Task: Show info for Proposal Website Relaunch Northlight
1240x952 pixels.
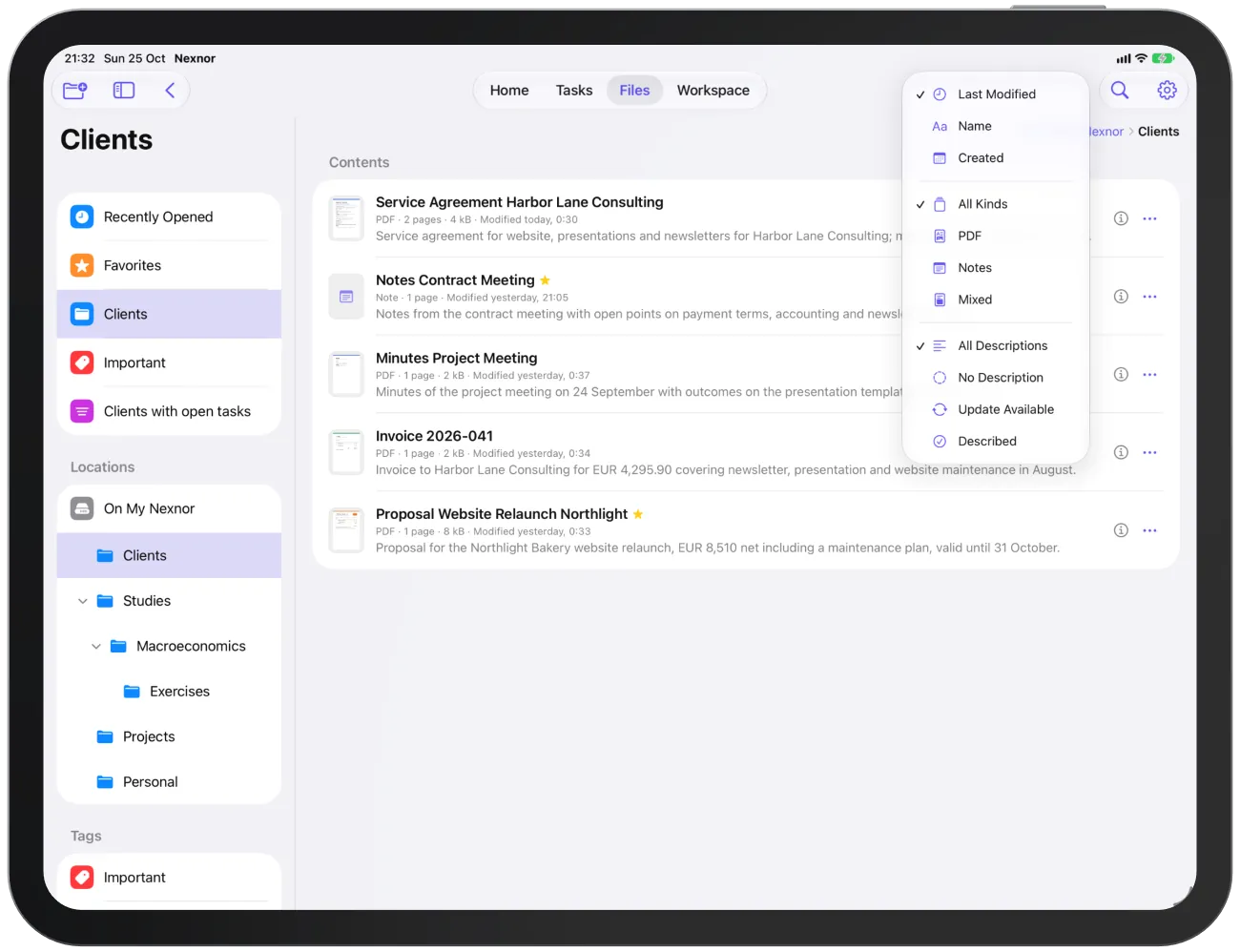Action: point(1121,530)
